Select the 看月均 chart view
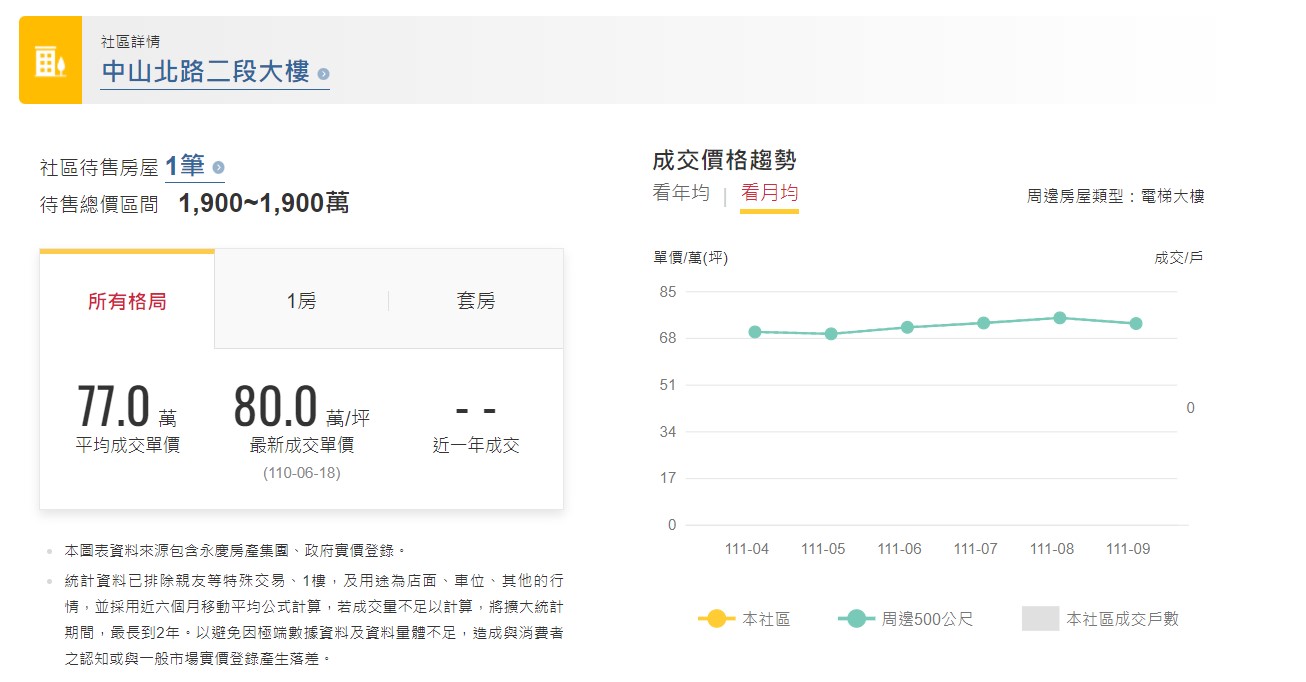Image resolution: width=1306 pixels, height=682 pixels. [769, 193]
